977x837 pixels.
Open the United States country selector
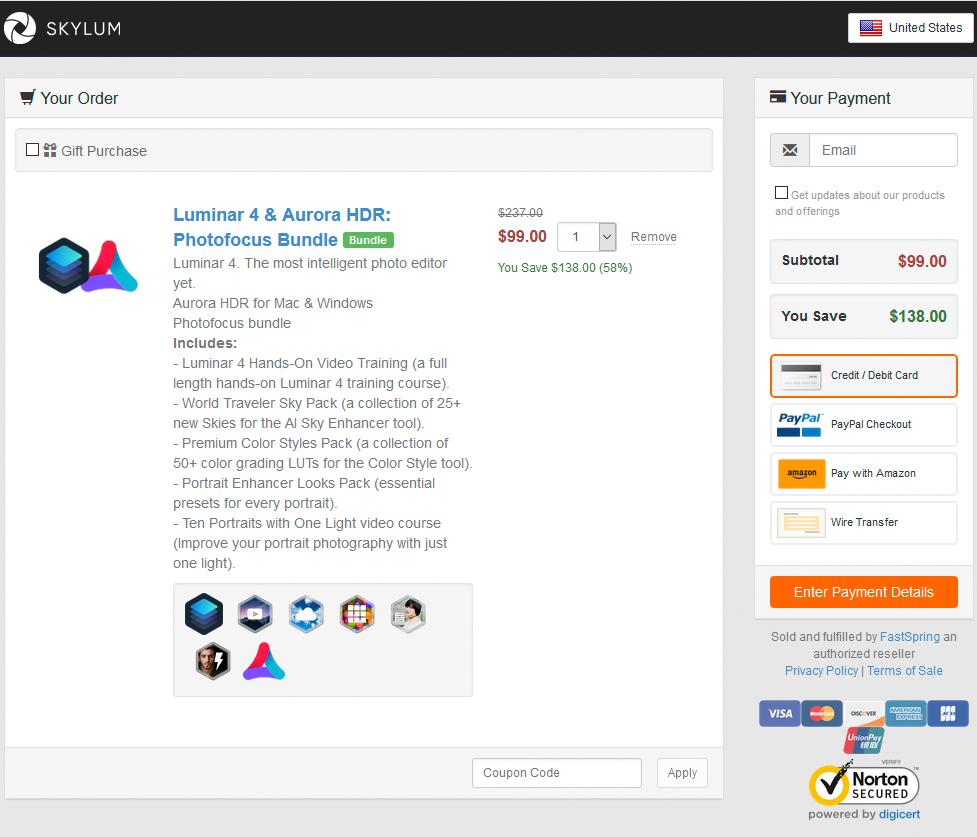(910, 28)
